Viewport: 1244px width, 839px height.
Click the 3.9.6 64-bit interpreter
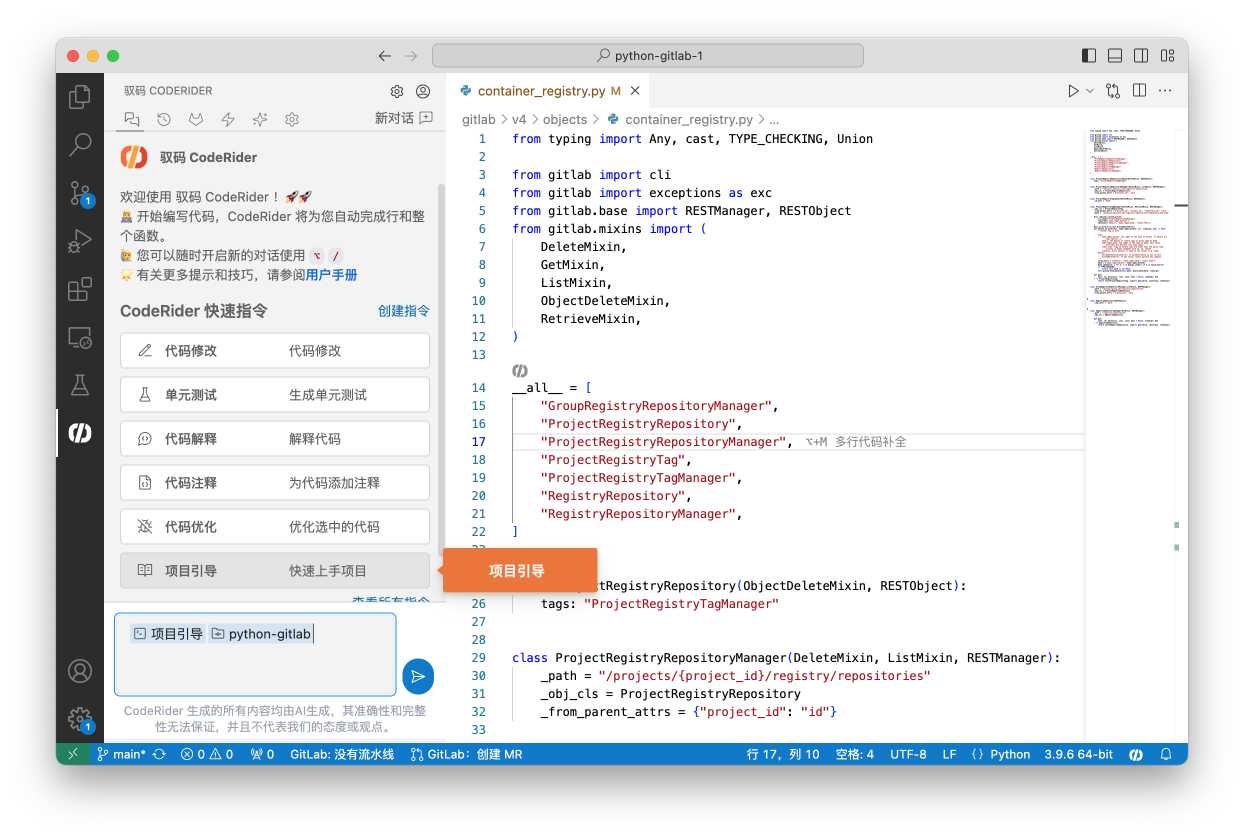coord(1078,754)
